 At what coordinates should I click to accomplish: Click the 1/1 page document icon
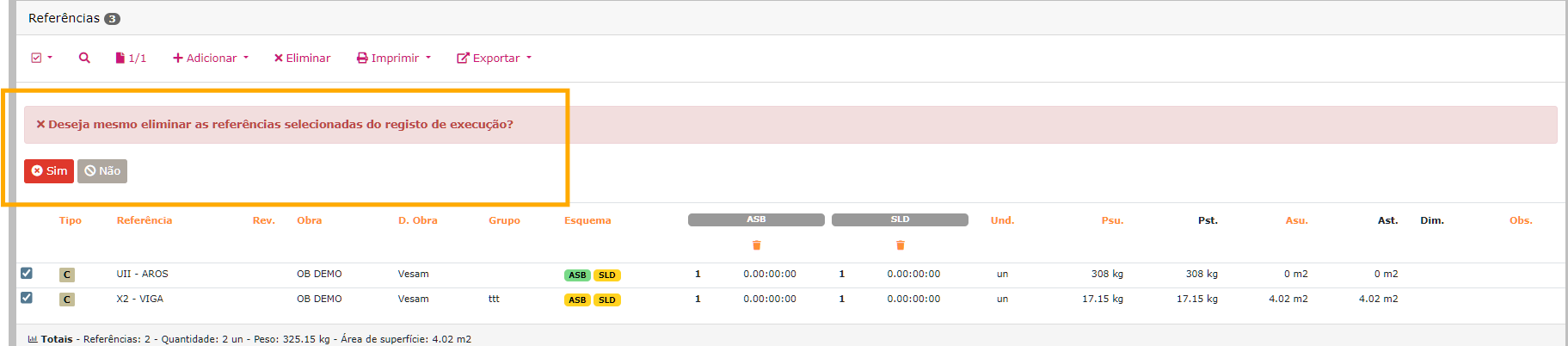point(121,58)
